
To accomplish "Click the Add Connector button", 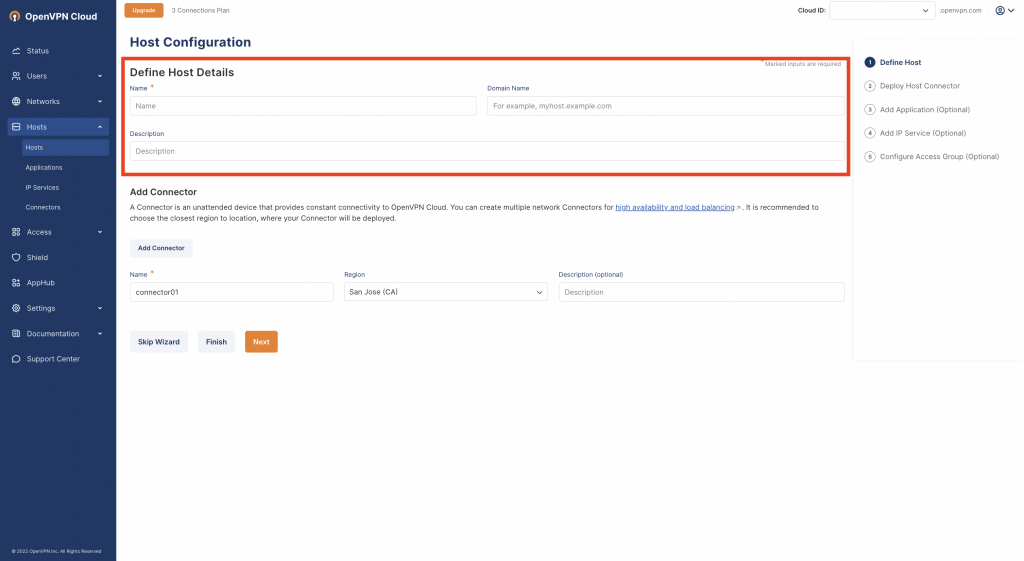I will click(x=161, y=248).
